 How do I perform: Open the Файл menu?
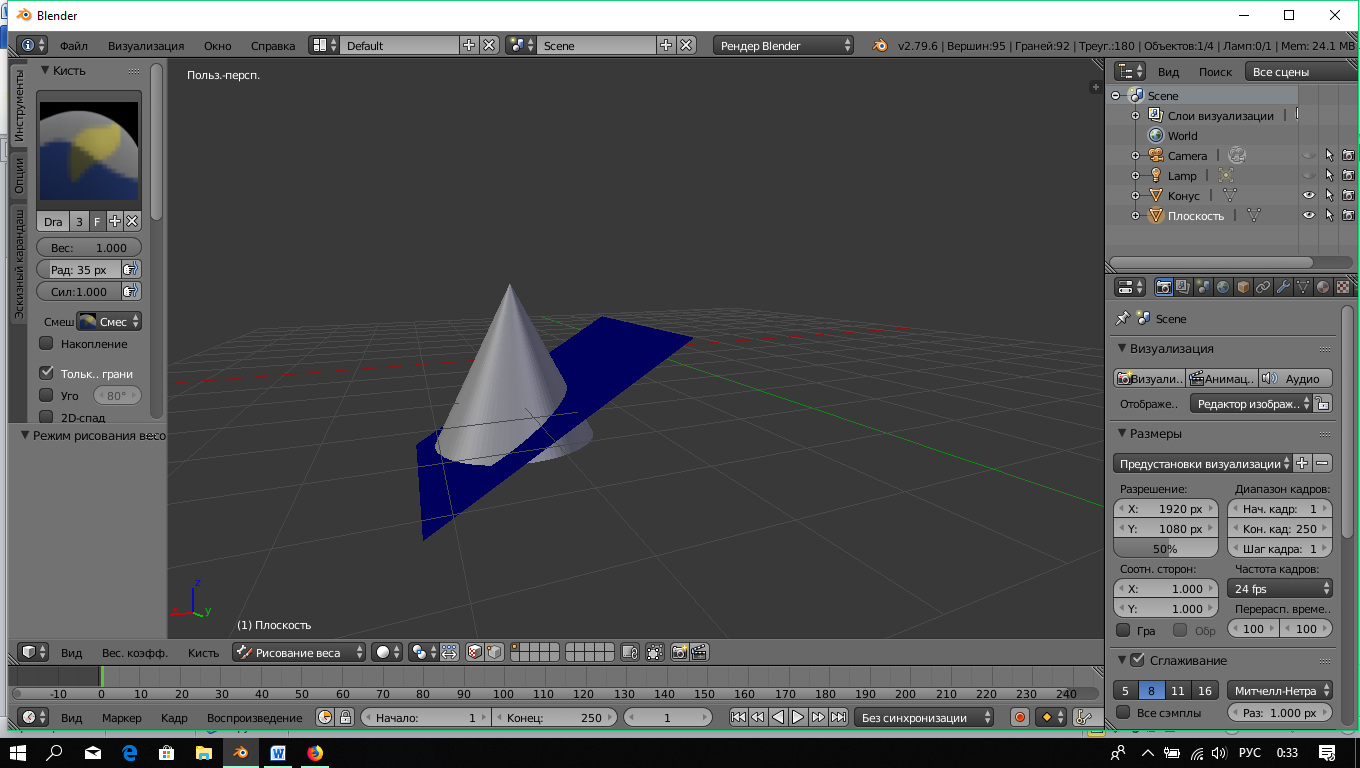(73, 46)
